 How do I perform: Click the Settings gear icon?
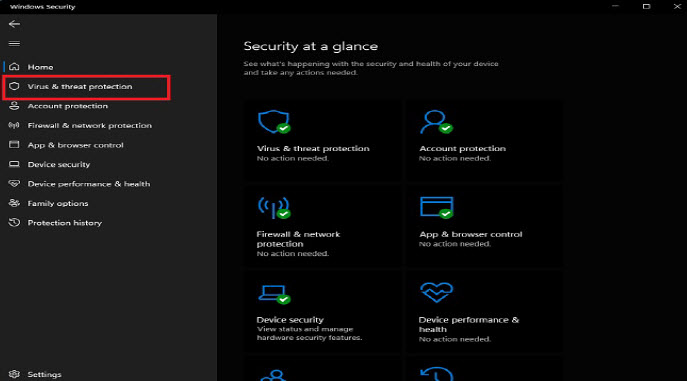[14, 374]
